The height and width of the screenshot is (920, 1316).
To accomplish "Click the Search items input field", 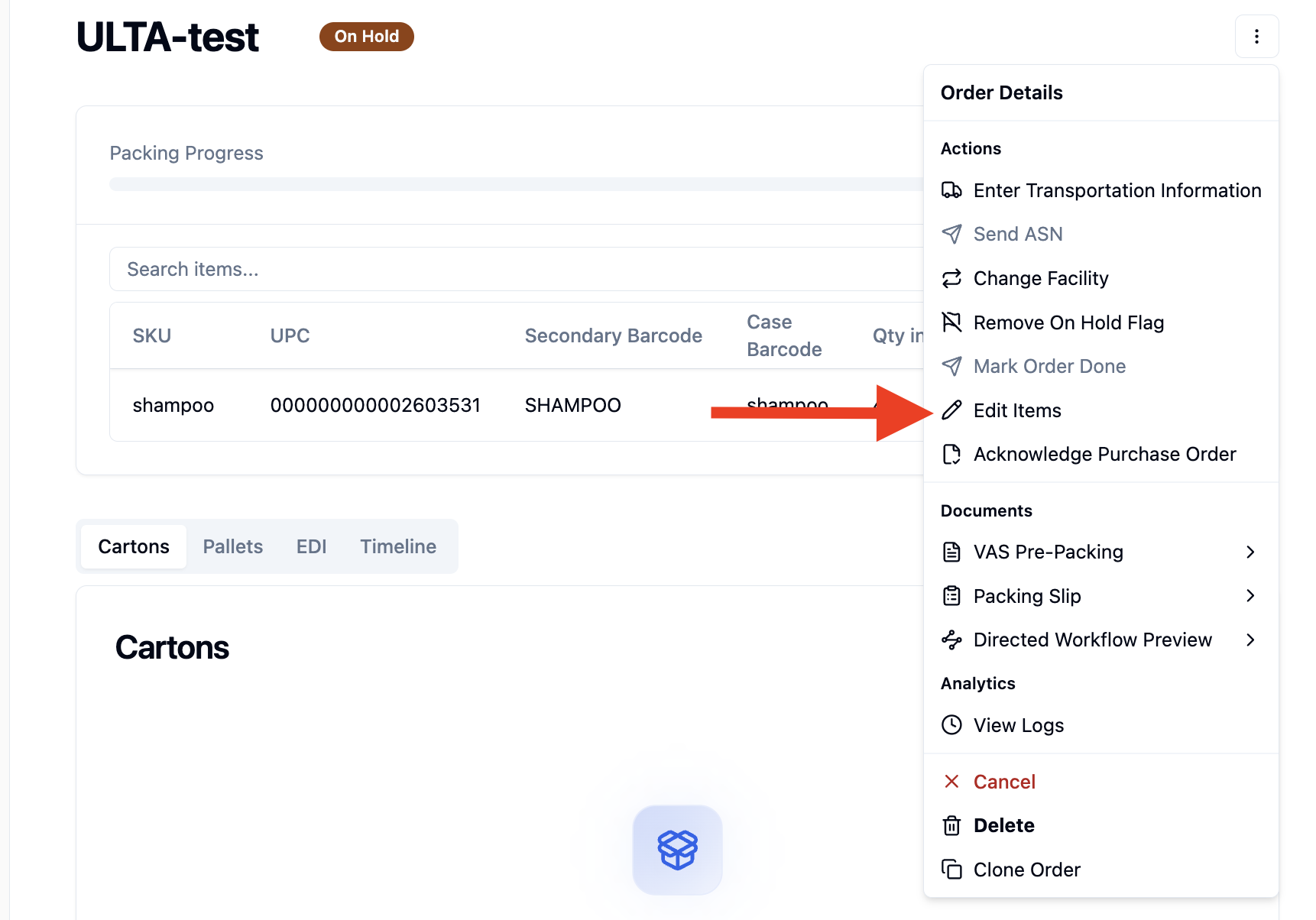I will pos(517,269).
